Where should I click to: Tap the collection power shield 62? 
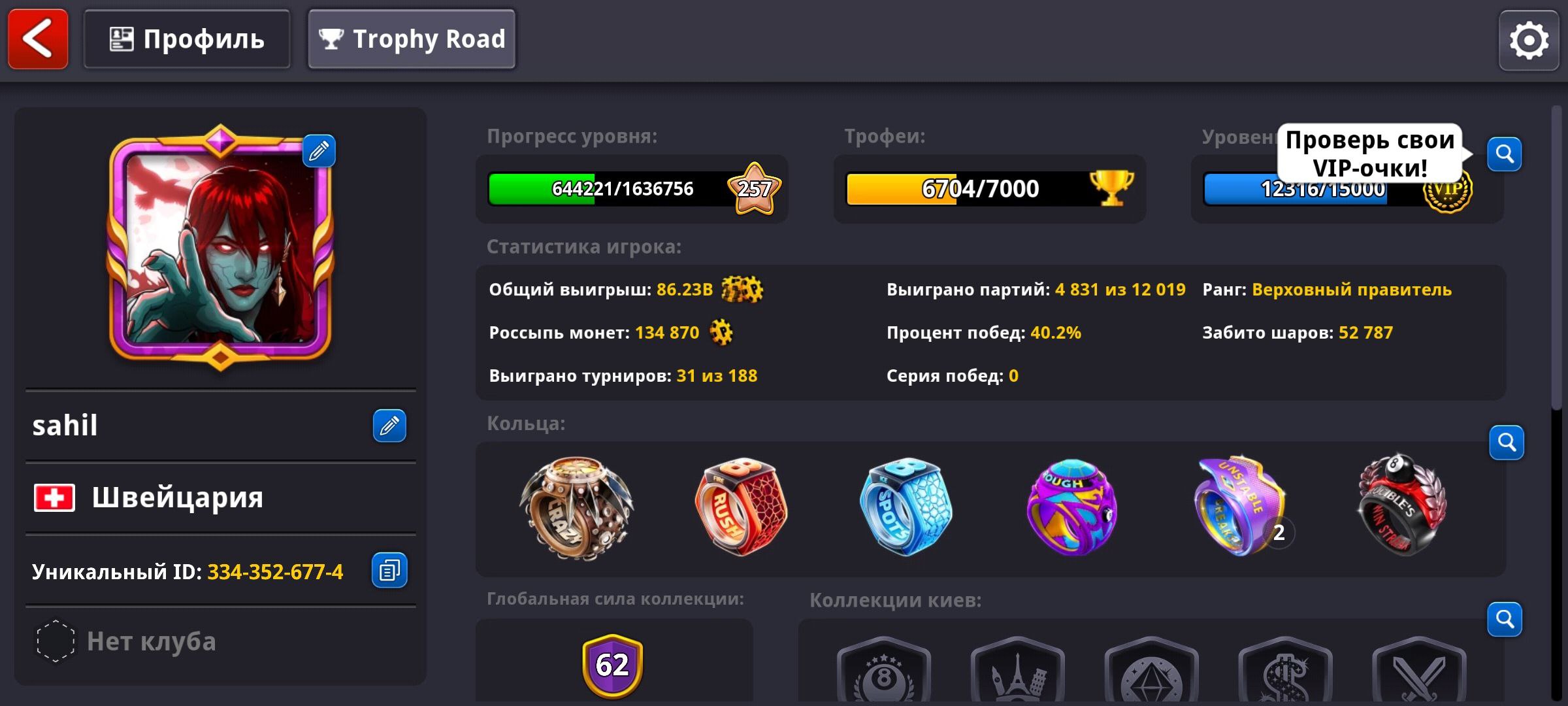(612, 665)
